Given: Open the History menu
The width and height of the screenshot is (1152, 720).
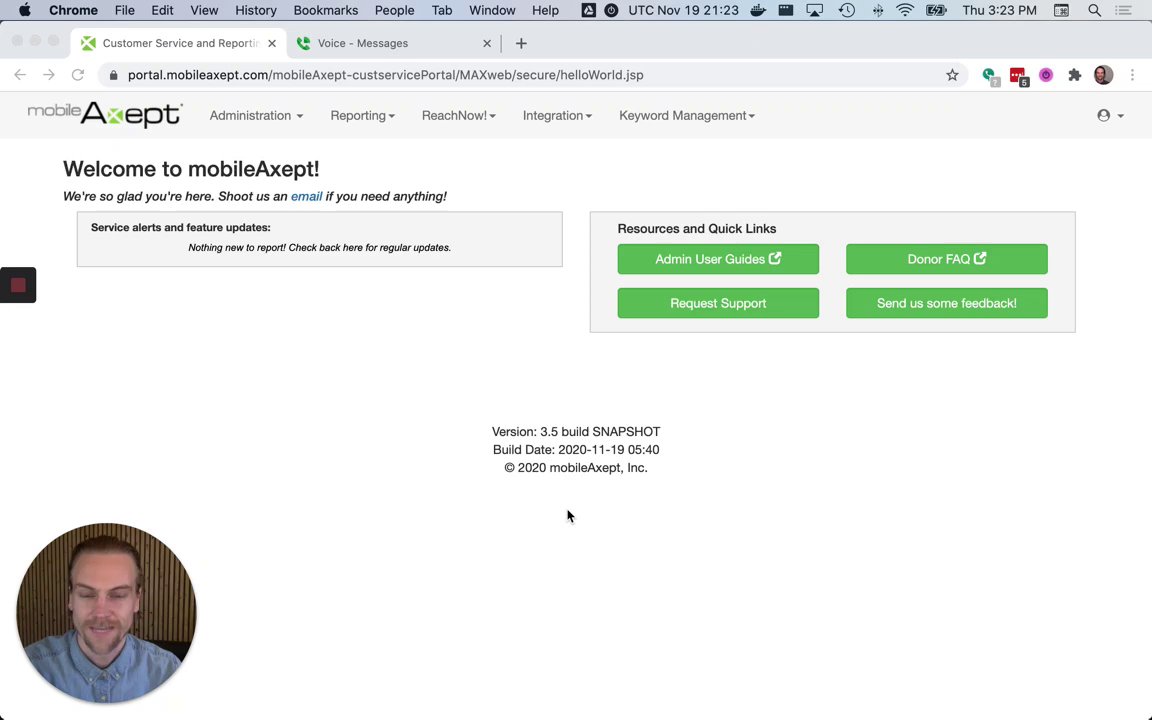Looking at the screenshot, I should [x=256, y=10].
